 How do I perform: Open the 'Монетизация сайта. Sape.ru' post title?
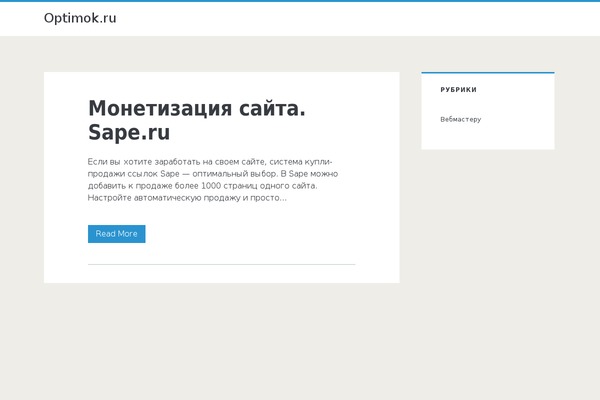(x=197, y=120)
